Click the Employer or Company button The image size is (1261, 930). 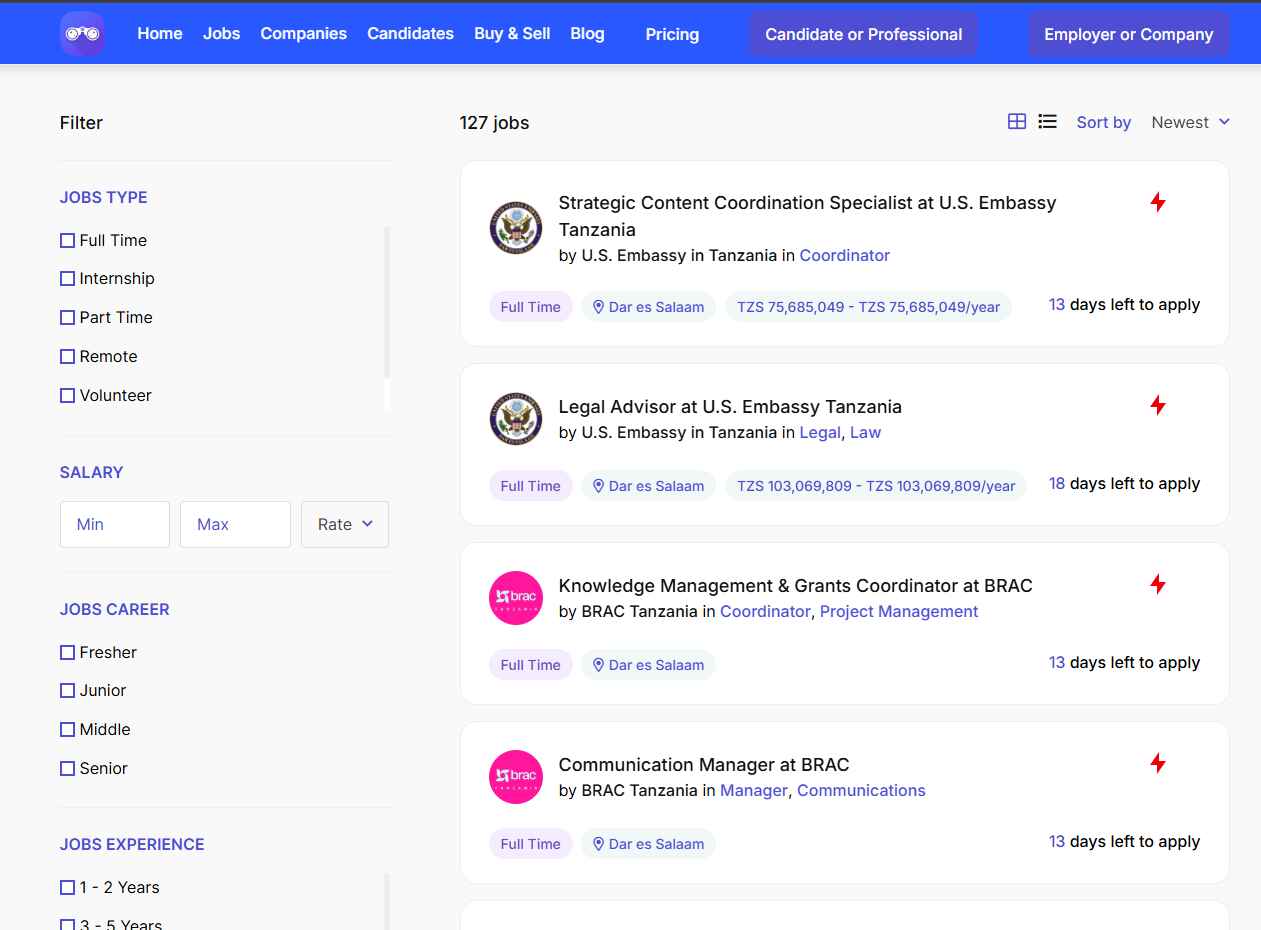pos(1129,34)
